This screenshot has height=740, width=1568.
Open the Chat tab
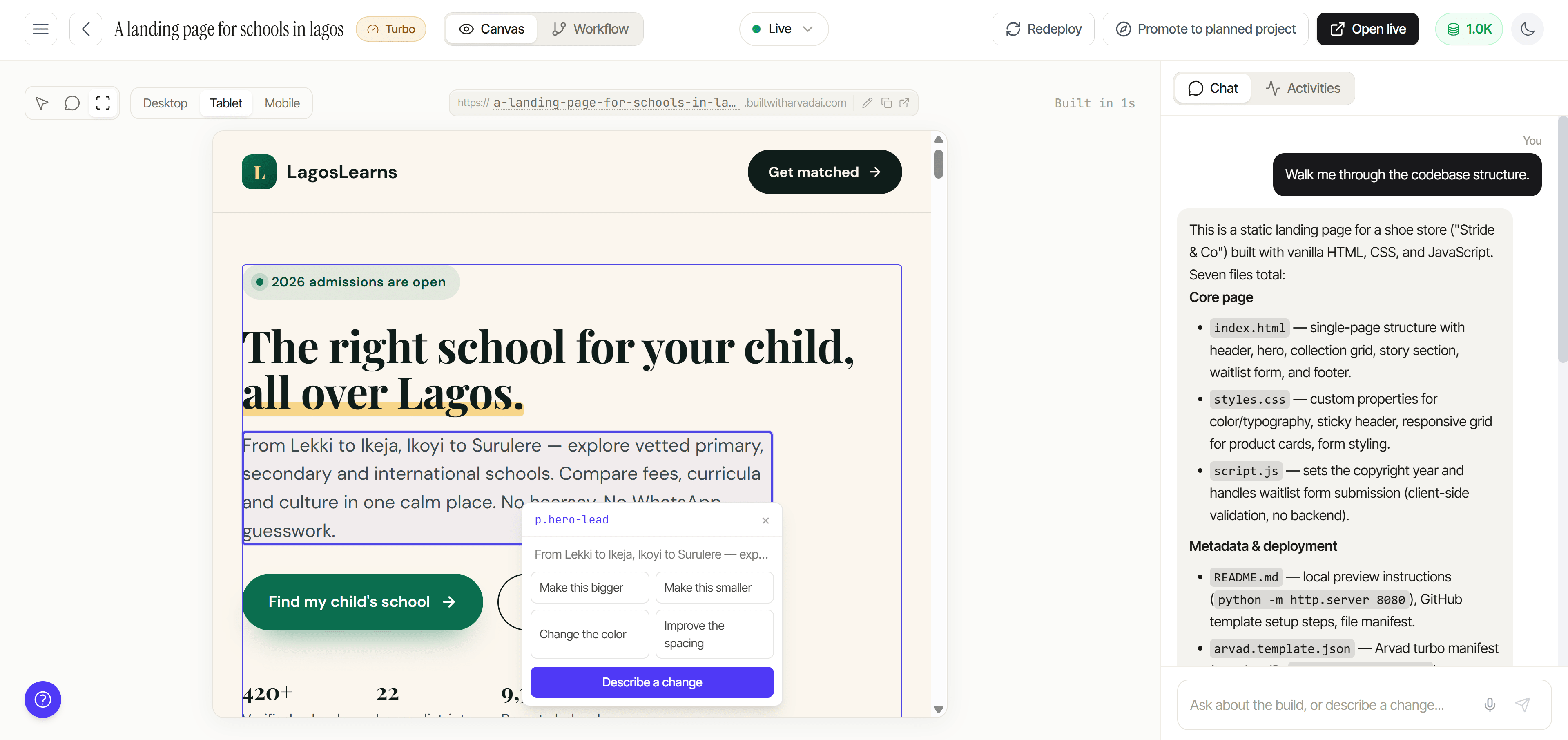click(1213, 88)
